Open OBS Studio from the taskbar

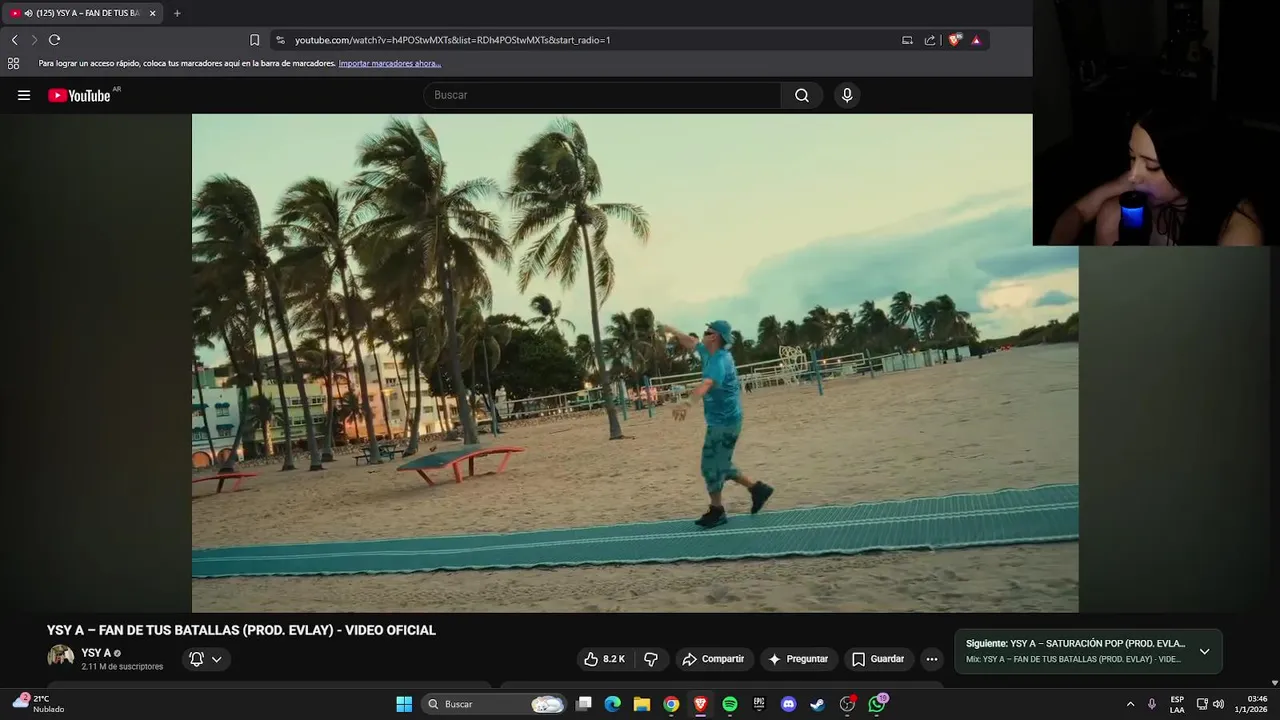(x=847, y=704)
